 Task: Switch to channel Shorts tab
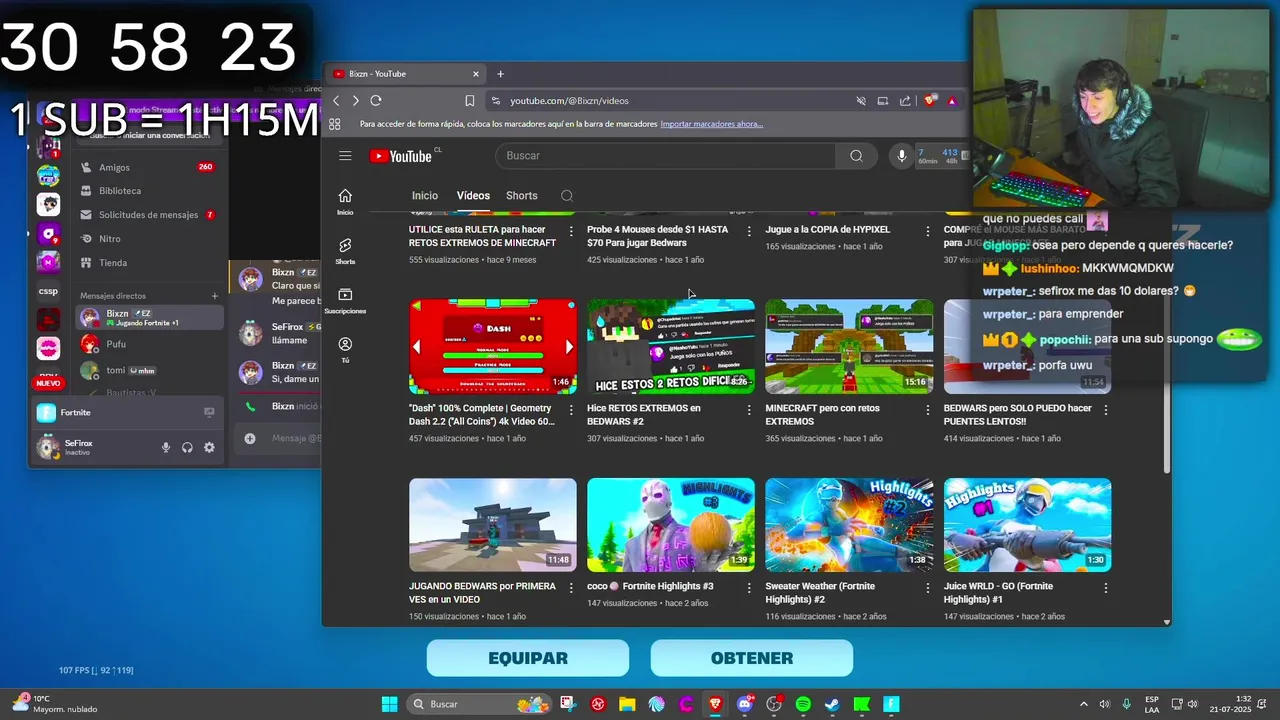click(522, 196)
